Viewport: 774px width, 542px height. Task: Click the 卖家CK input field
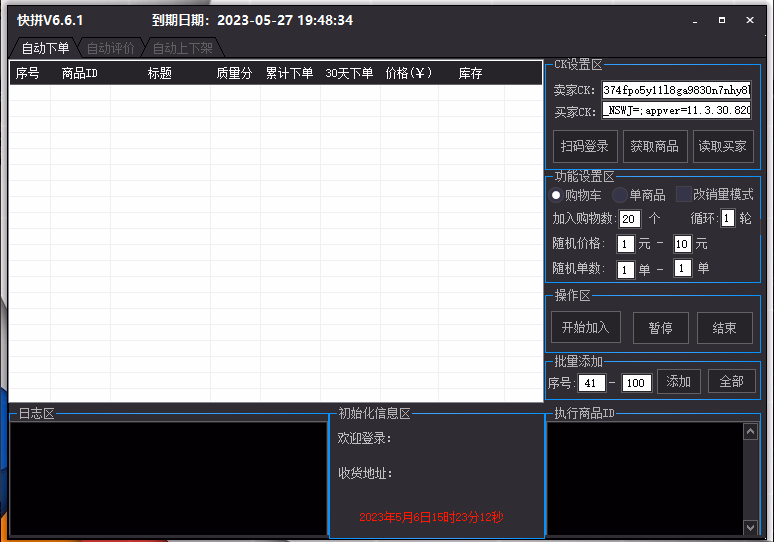click(x=676, y=90)
